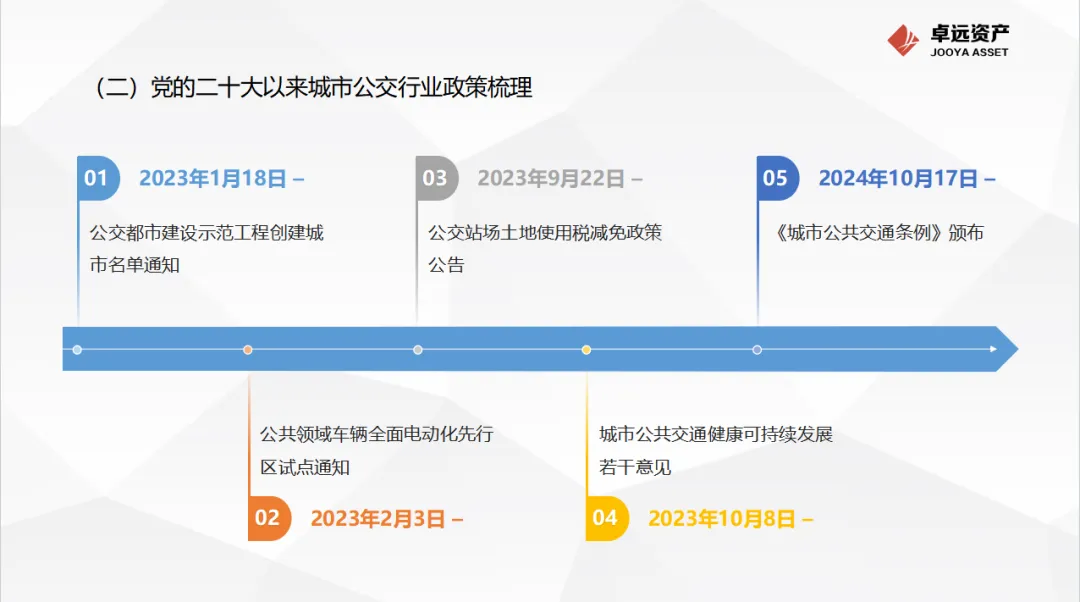Click the gray 03 number badge
This screenshot has height=602, width=1080.
[437, 178]
